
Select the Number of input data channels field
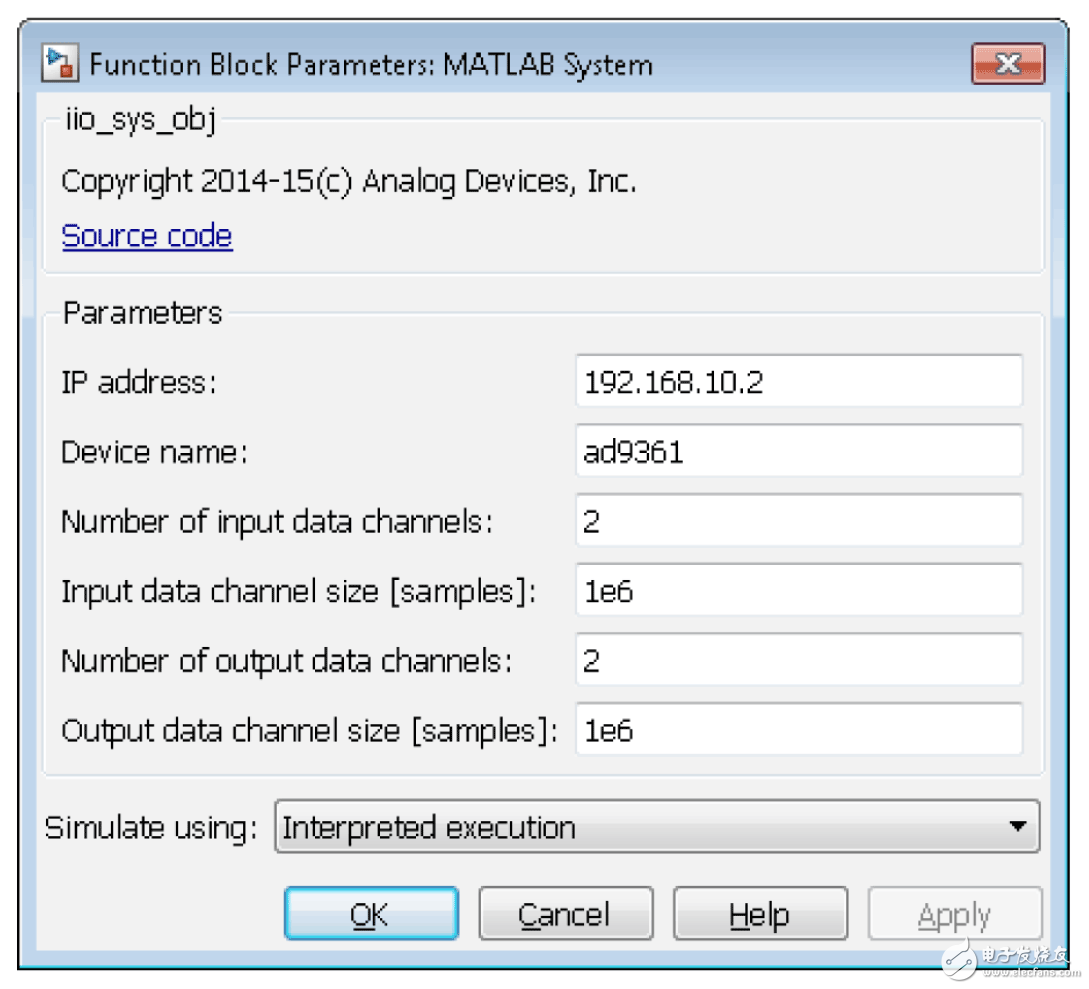tap(798, 521)
